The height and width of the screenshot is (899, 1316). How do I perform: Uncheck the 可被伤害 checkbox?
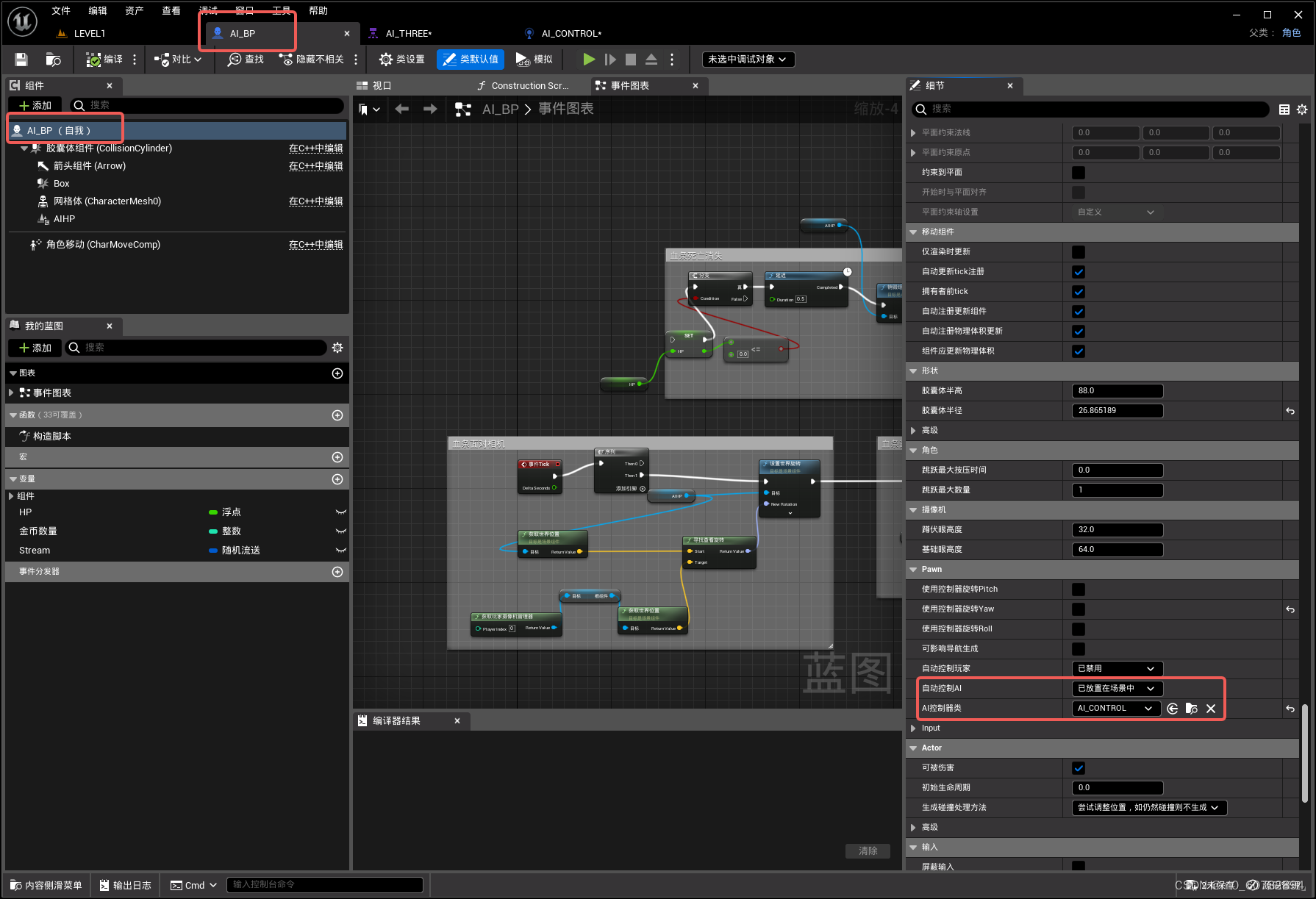click(x=1078, y=767)
